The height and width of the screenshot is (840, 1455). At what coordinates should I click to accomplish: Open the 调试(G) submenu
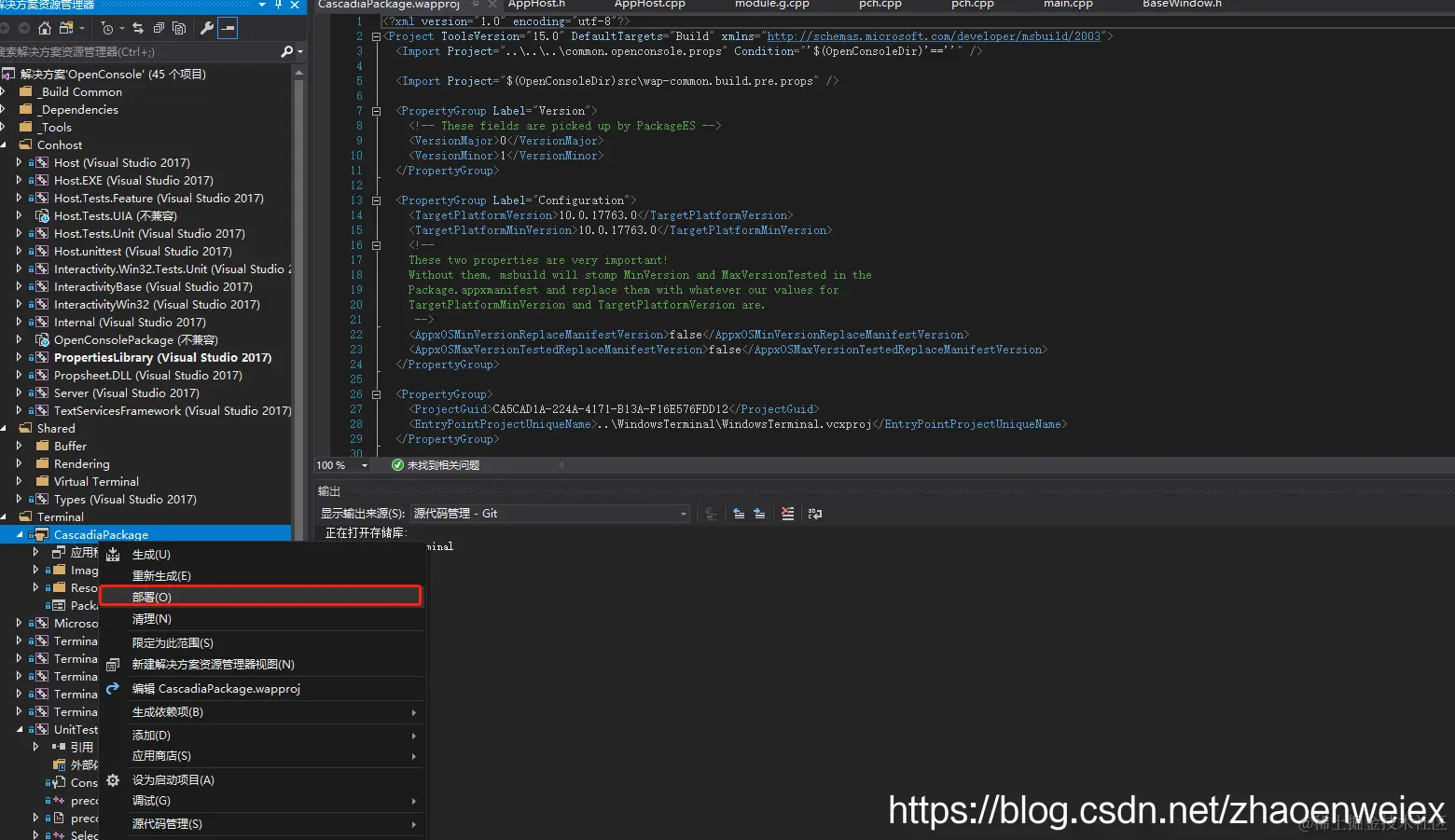pos(261,801)
